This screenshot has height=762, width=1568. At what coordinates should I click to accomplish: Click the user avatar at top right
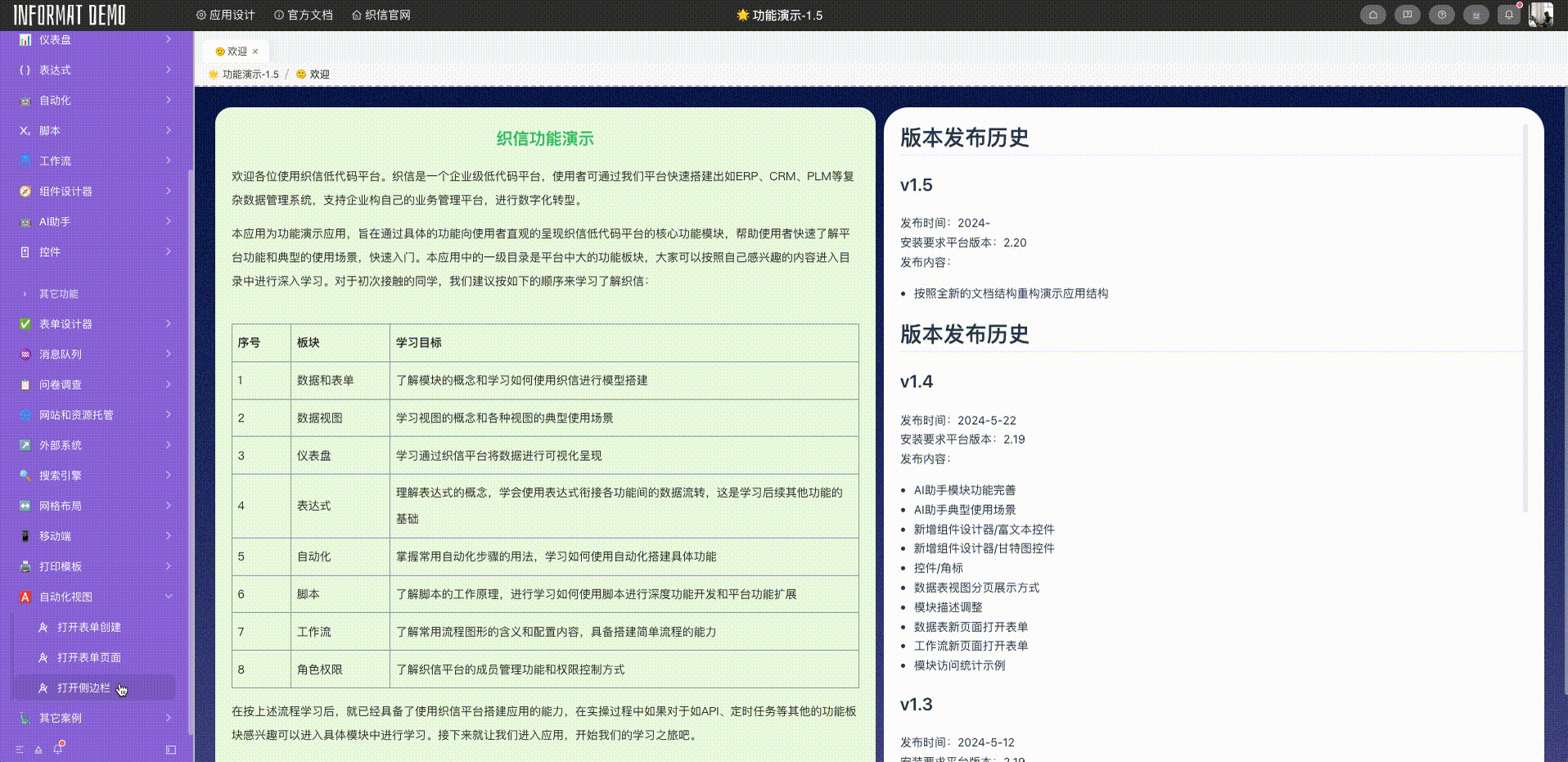[1542, 14]
